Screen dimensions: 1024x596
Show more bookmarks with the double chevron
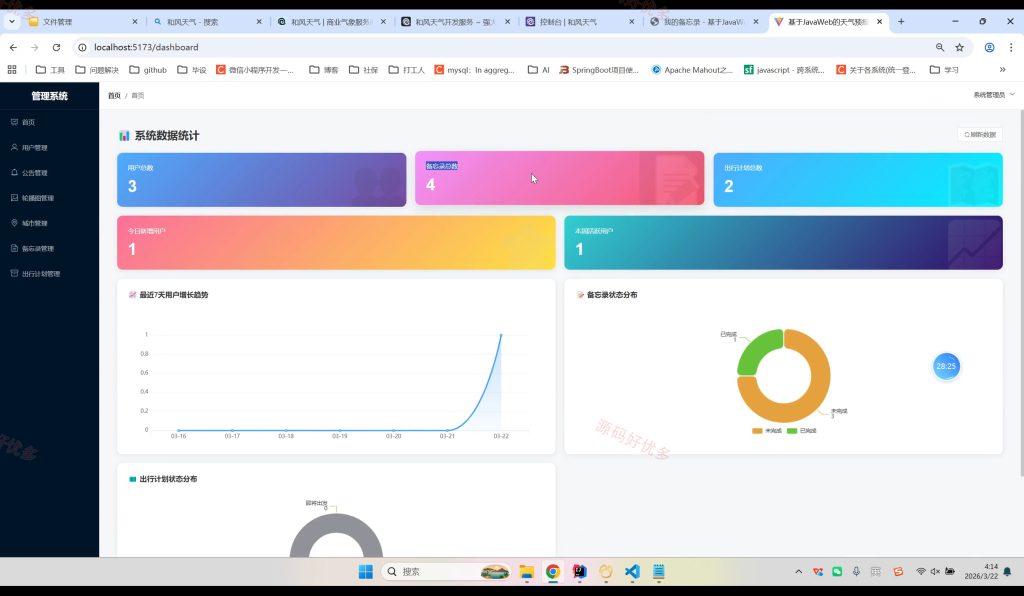tap(1002, 70)
